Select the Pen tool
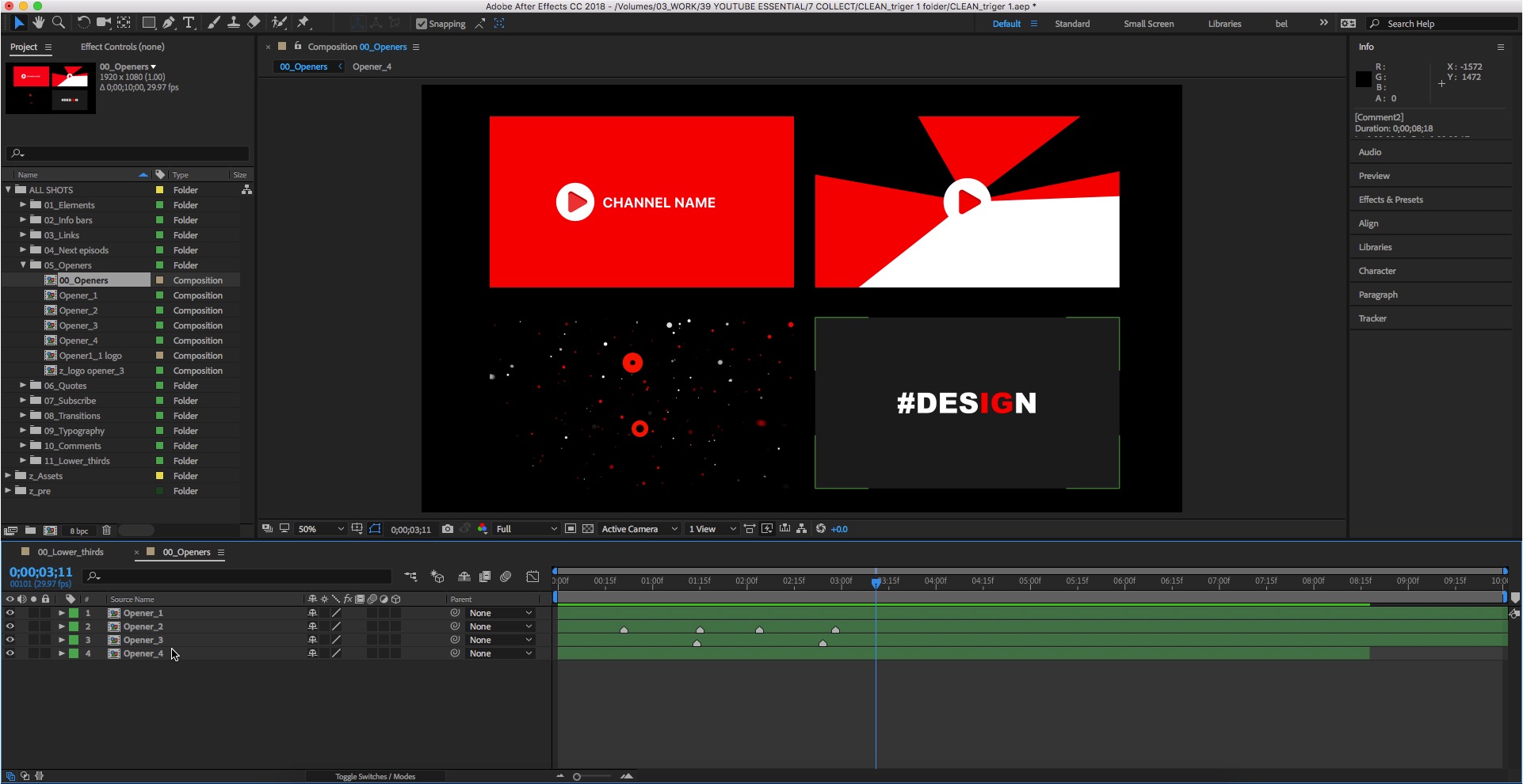This screenshot has width=1523, height=784. point(168,23)
